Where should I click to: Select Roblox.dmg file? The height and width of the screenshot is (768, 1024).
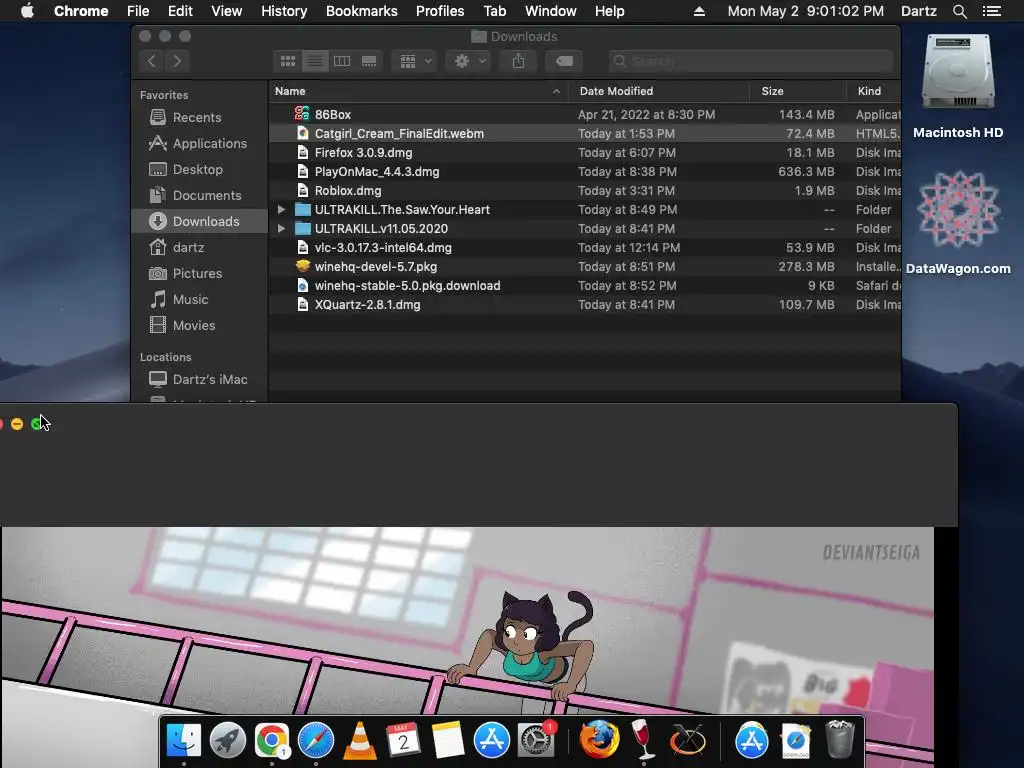[585, 191]
